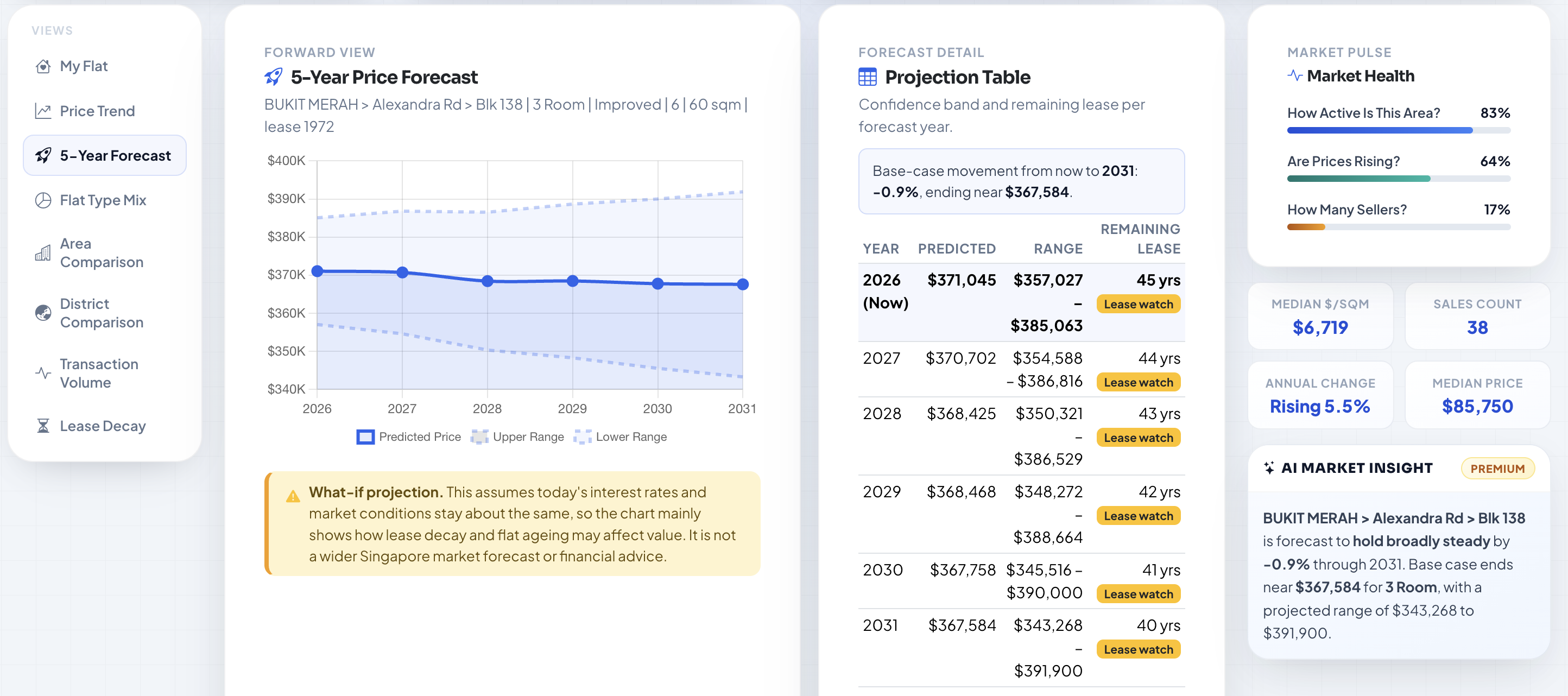Image resolution: width=1568 pixels, height=696 pixels.
Task: Click the How Many Sellers progress bar
Action: (x=1398, y=227)
